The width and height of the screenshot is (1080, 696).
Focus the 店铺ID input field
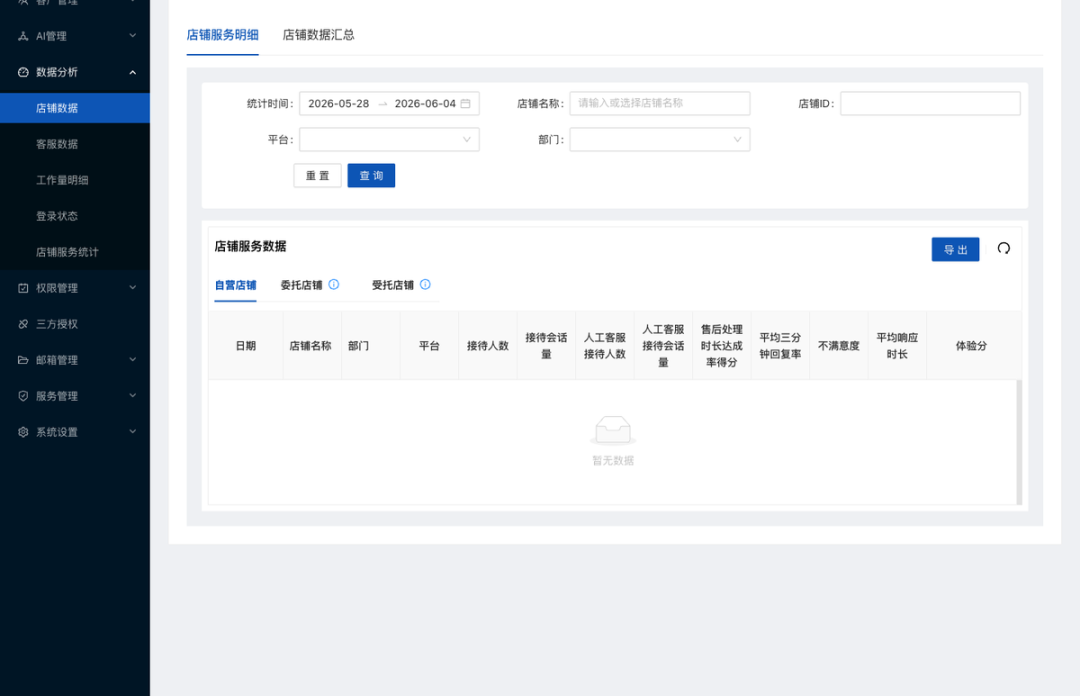930,103
